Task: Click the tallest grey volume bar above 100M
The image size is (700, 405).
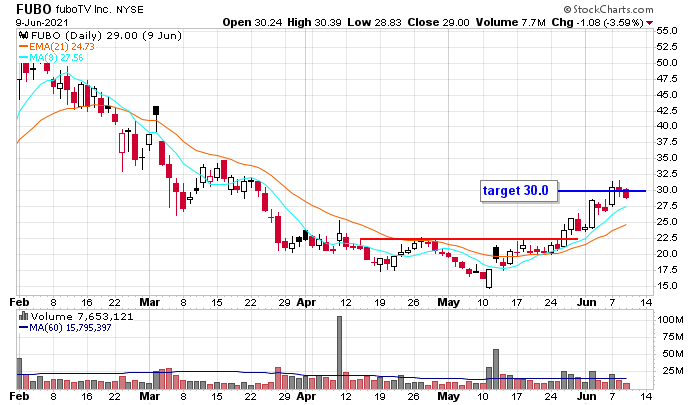Action: coord(339,352)
